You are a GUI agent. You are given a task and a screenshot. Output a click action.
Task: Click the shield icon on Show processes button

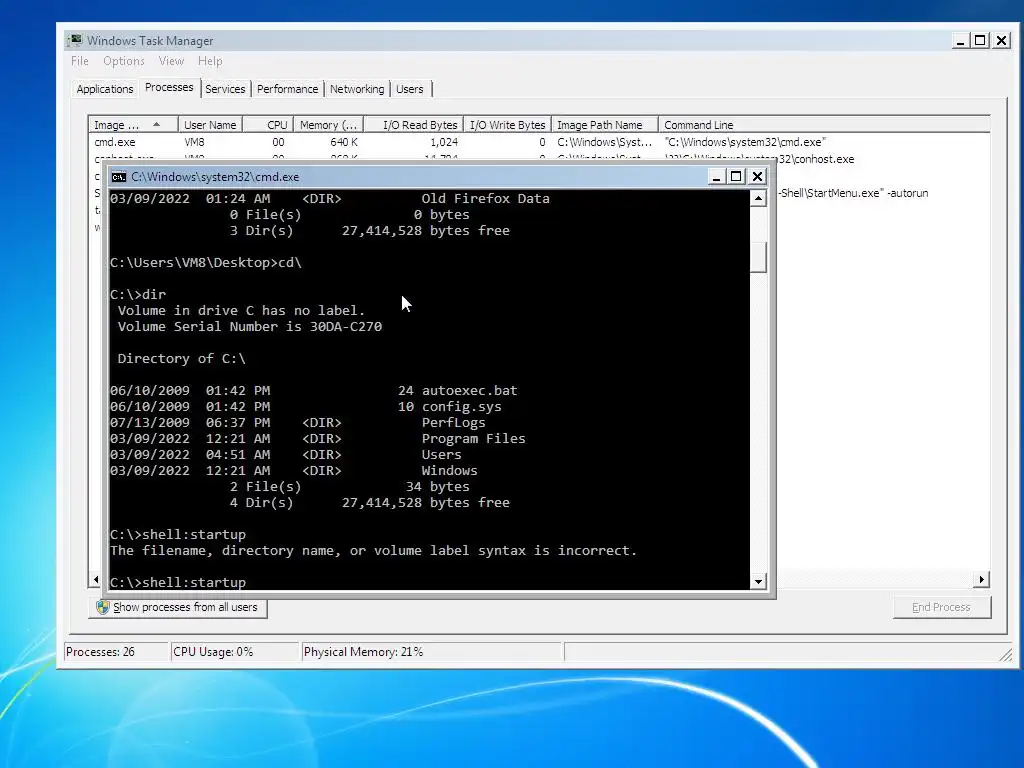pos(103,607)
